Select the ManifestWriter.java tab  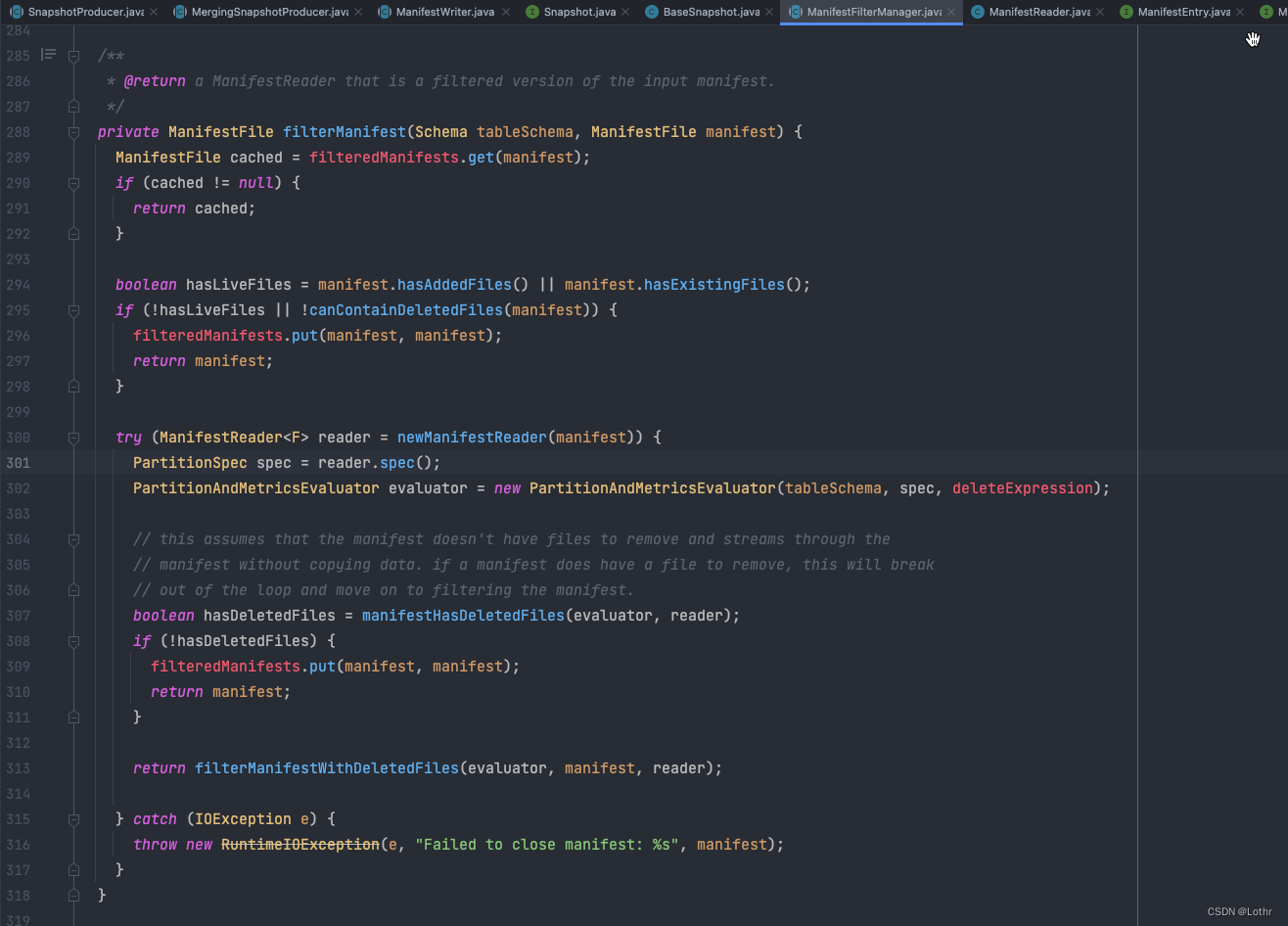(445, 12)
